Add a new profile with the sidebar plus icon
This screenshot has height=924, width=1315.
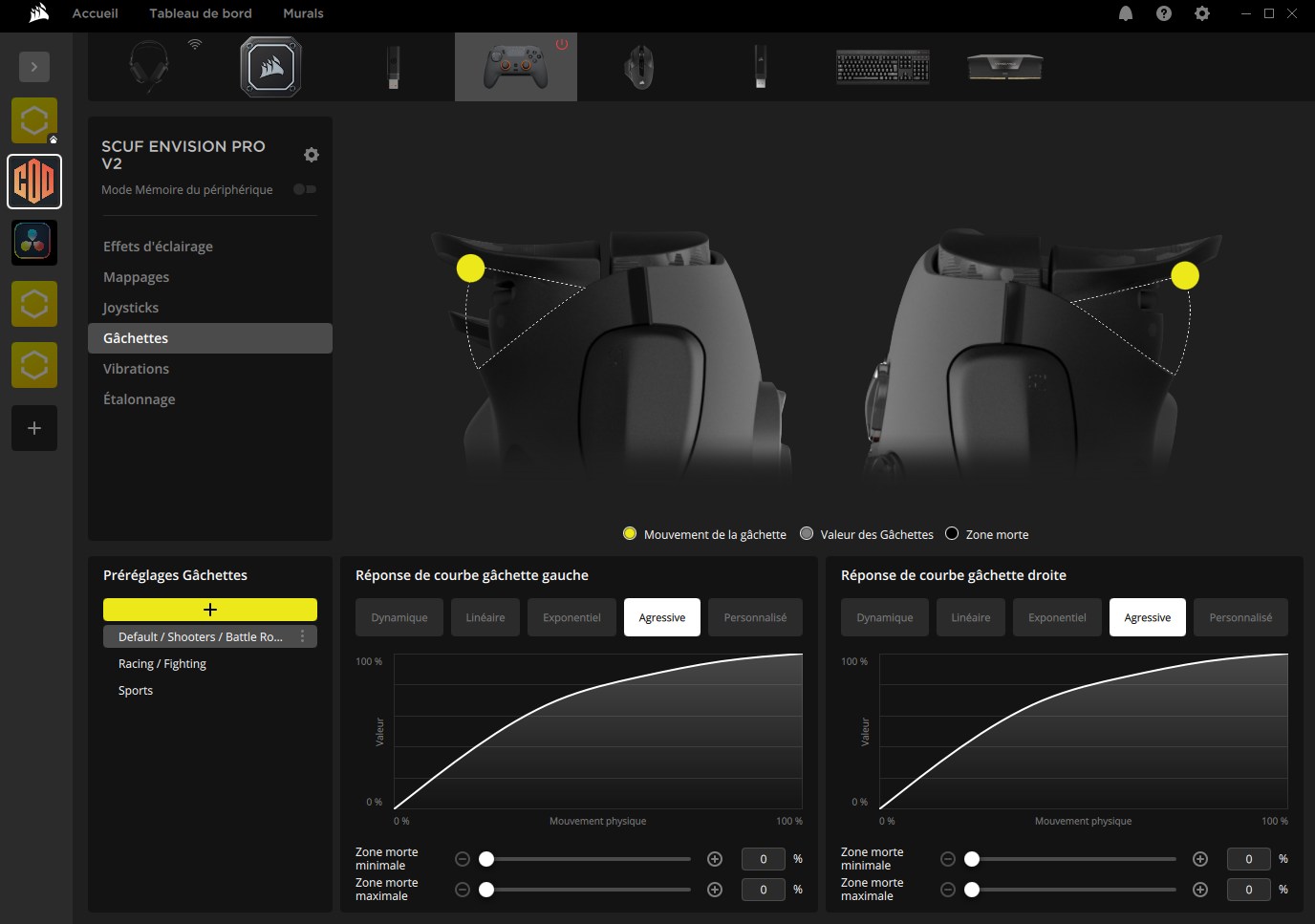[34, 428]
